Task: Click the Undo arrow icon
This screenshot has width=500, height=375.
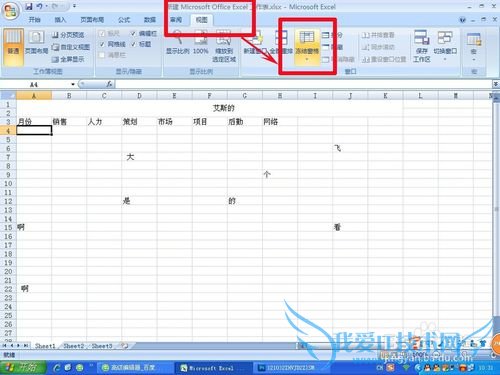Action: [39, 6]
